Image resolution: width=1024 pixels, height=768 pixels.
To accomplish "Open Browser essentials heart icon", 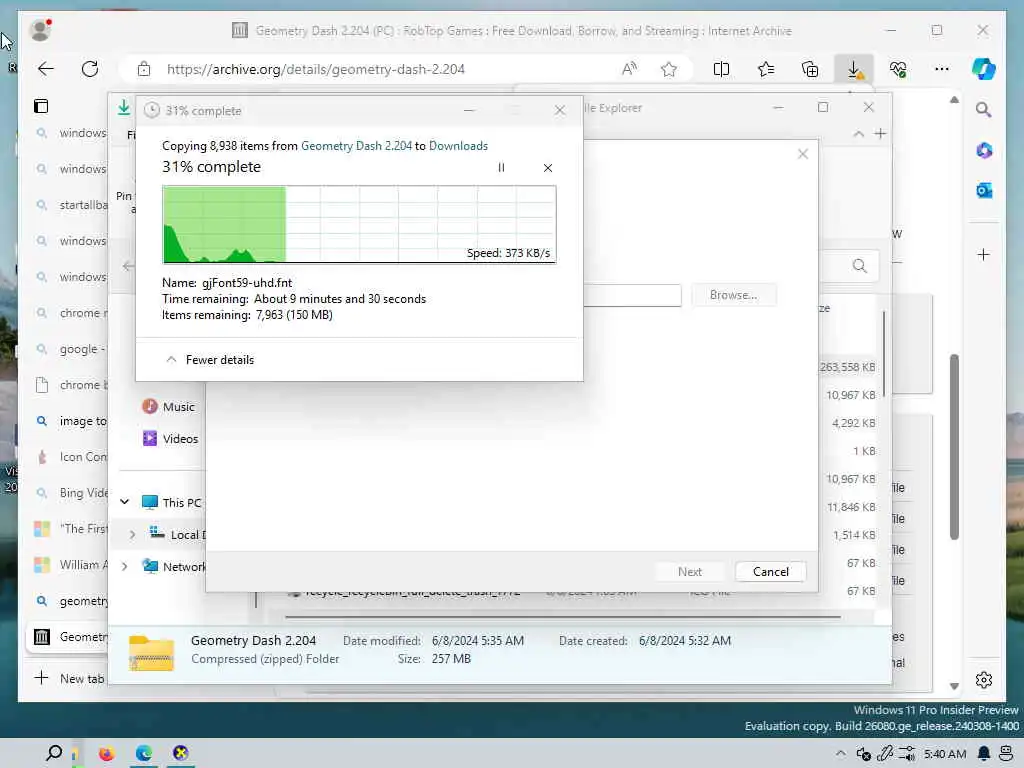I will [898, 69].
